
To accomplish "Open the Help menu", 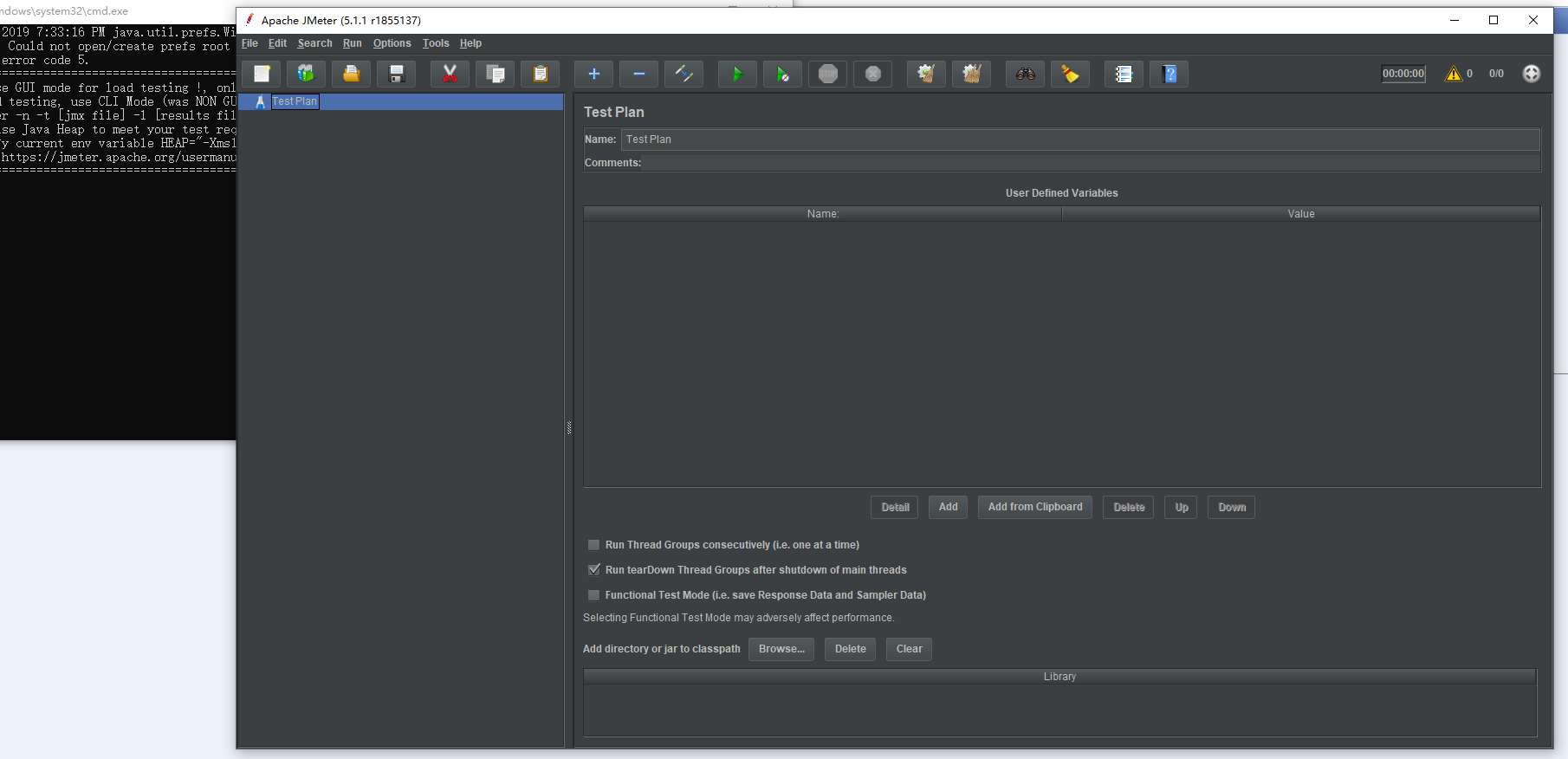I will point(470,43).
